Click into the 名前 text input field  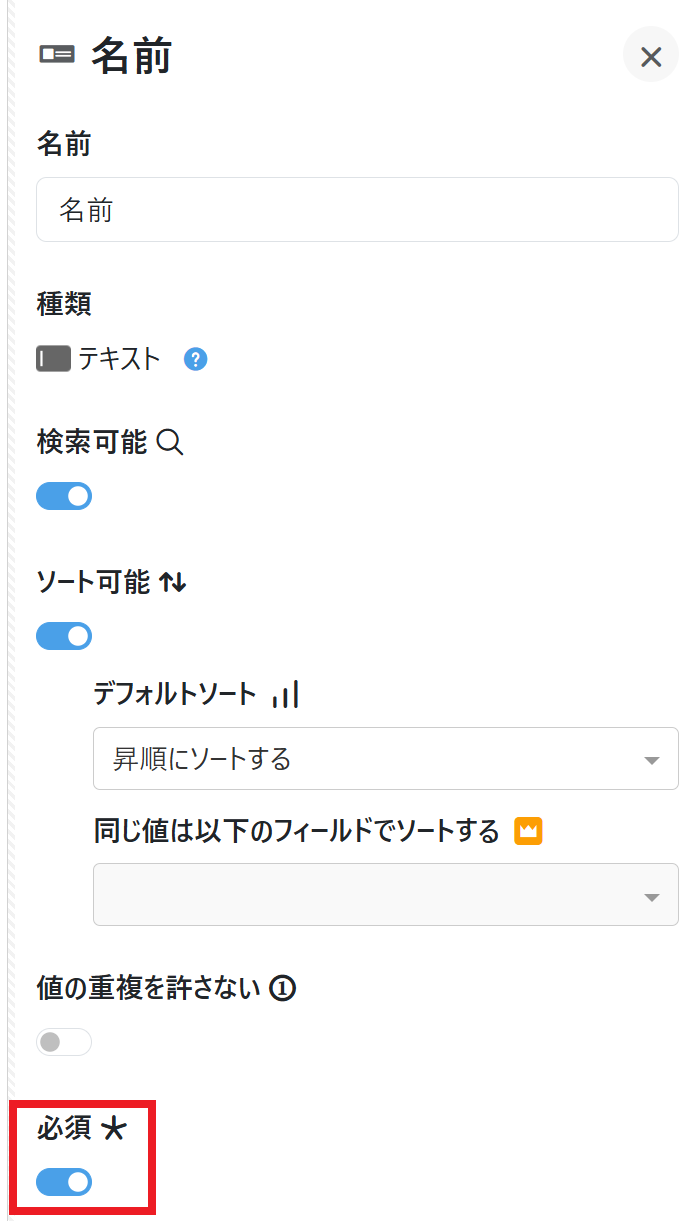357,210
